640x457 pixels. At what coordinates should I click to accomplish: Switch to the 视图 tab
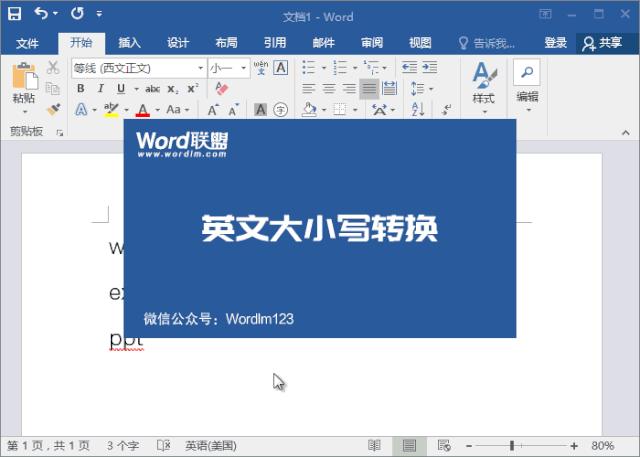coord(420,42)
